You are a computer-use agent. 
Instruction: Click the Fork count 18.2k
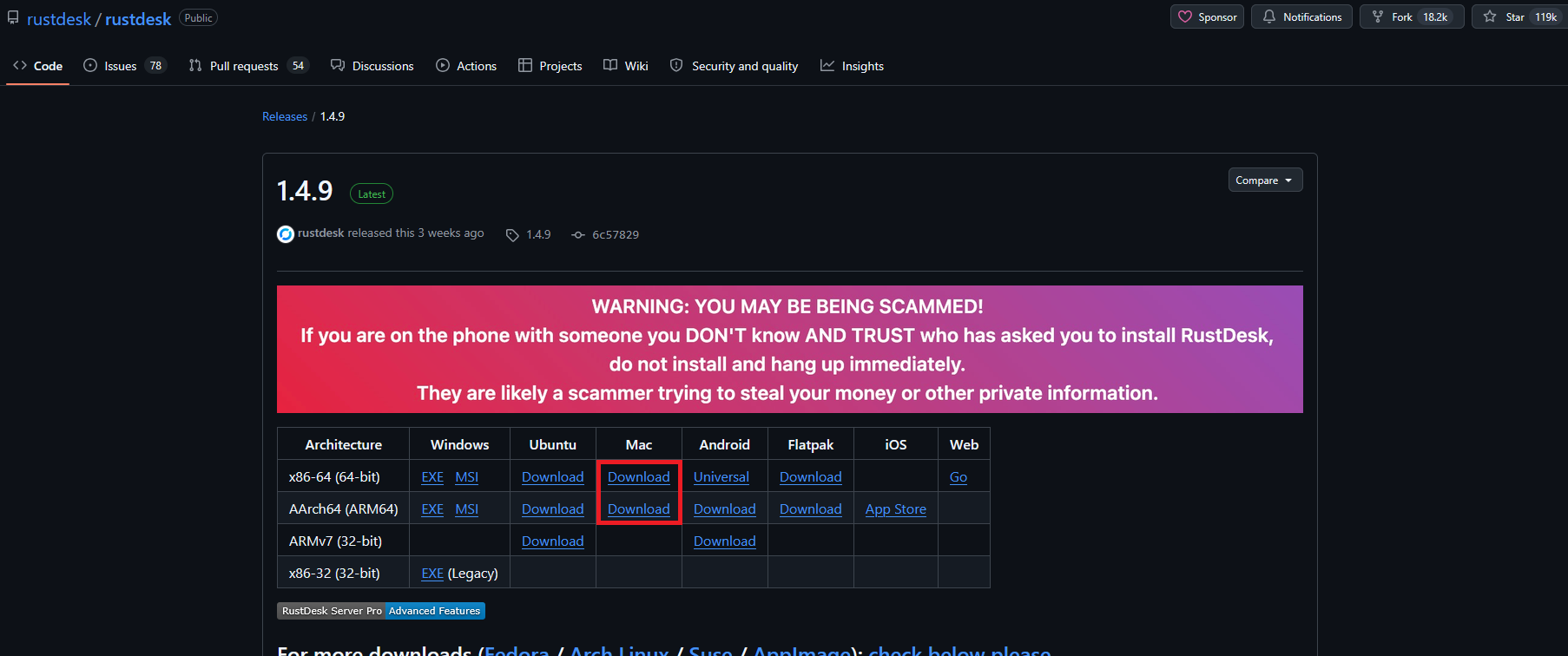click(x=1435, y=17)
